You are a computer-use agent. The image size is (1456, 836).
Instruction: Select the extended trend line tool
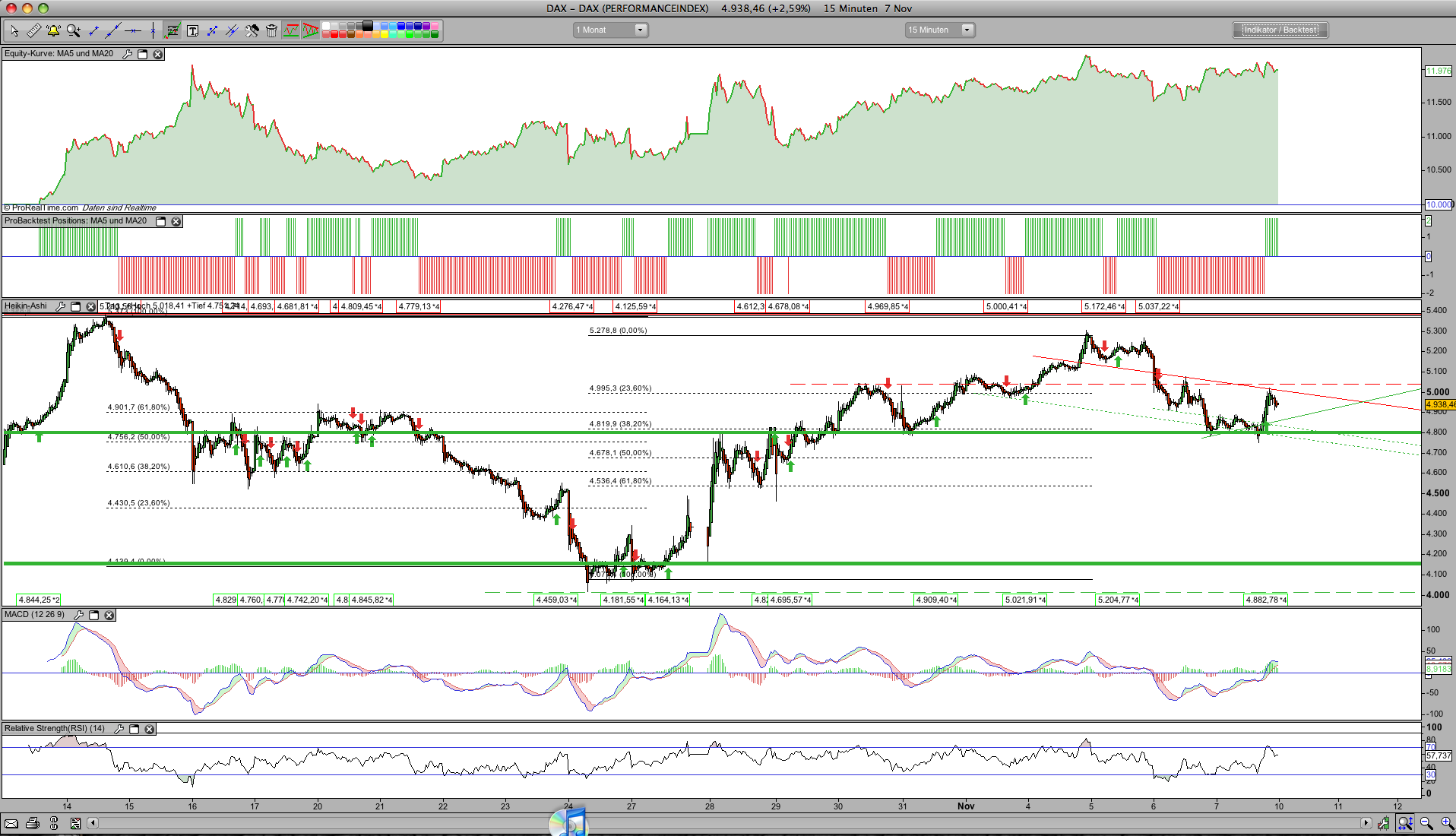tap(113, 30)
